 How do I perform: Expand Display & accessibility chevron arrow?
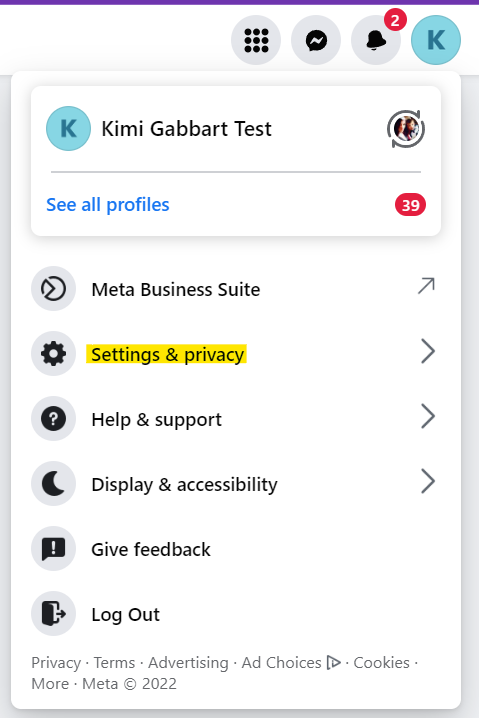coord(428,482)
